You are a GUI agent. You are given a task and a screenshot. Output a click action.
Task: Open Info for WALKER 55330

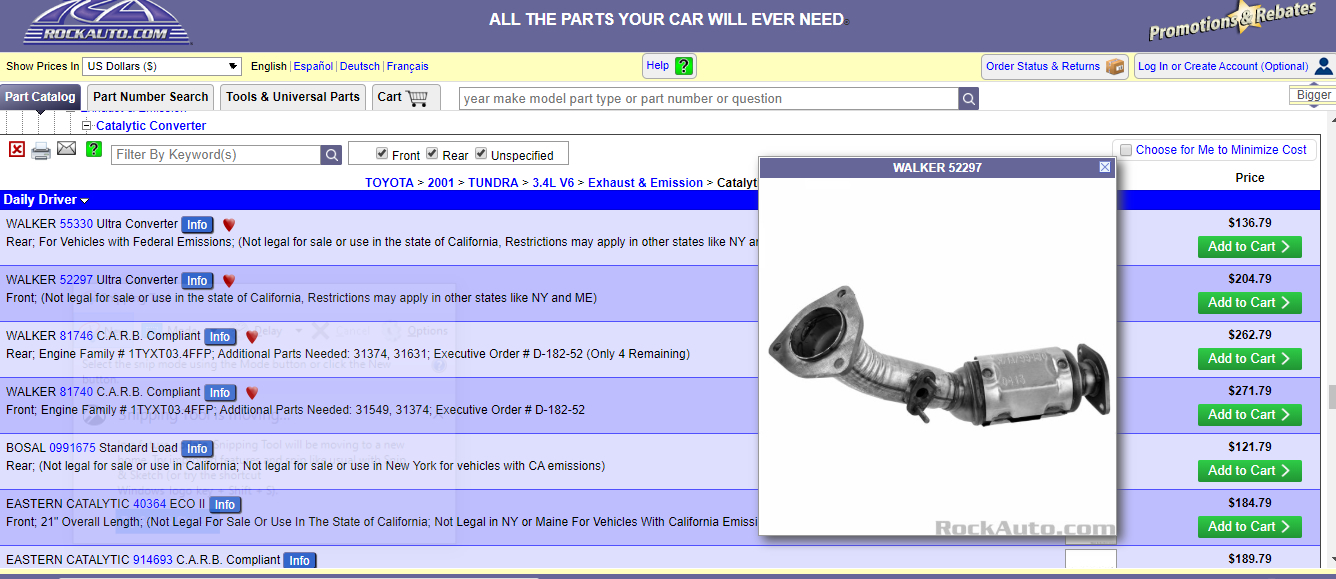coord(197,225)
